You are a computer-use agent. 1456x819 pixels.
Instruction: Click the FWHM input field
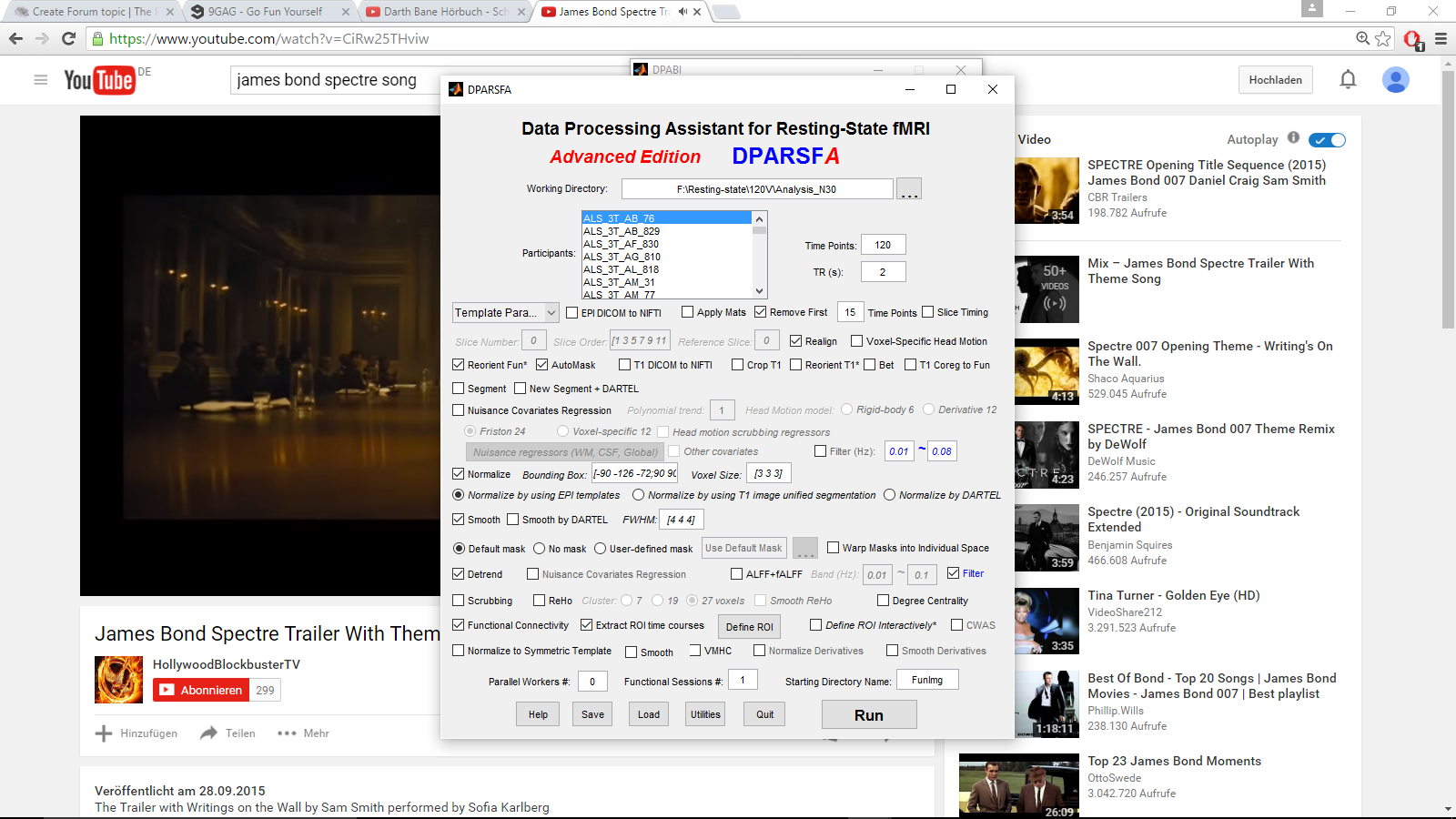point(681,520)
